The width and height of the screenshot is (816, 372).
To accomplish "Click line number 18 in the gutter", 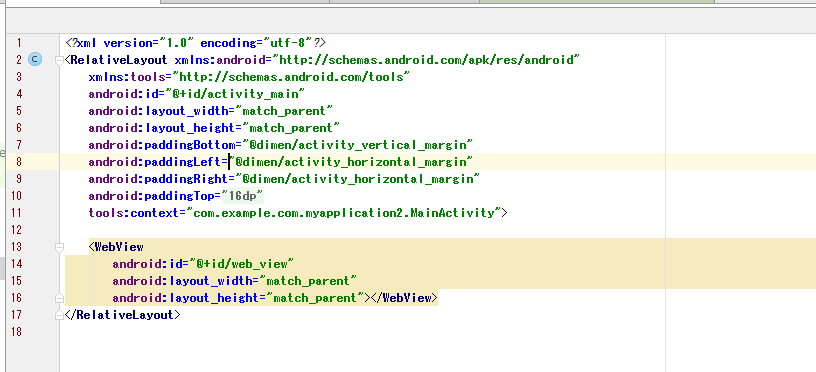I will (16, 332).
